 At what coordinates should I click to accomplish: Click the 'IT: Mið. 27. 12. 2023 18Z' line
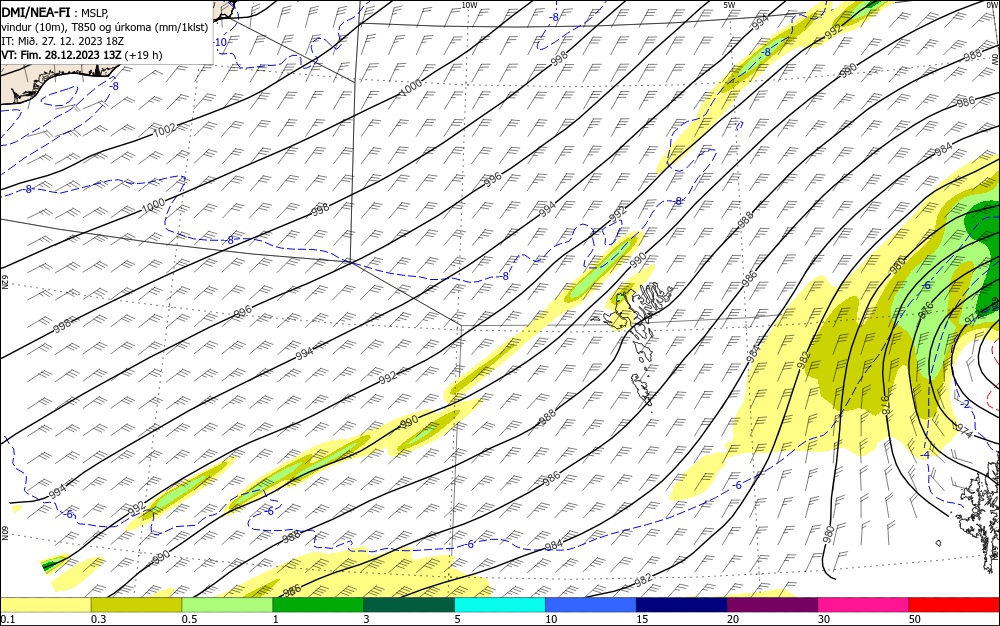62,41
